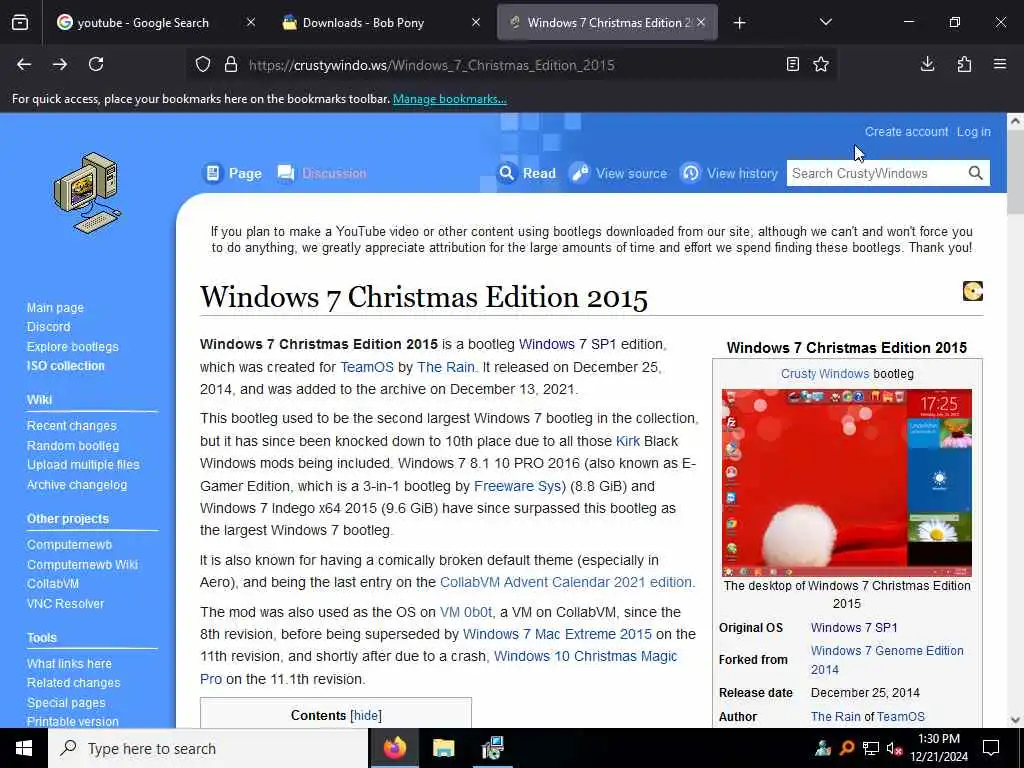The image size is (1024, 768).
Task: Click the Type here to search box
Action: [x=208, y=748]
